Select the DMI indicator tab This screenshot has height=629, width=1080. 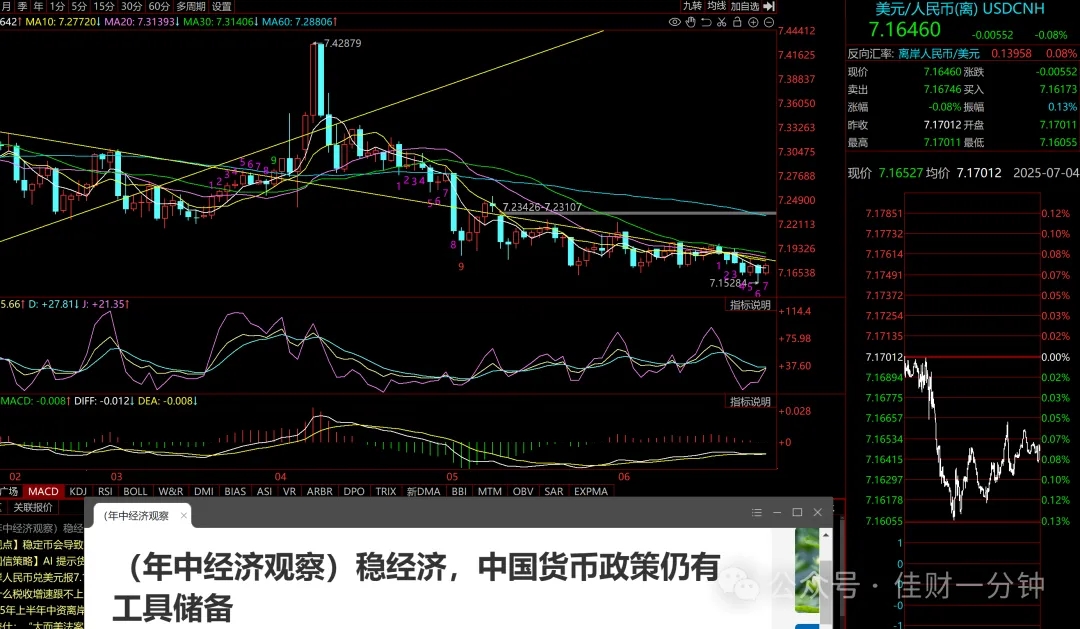(x=204, y=491)
